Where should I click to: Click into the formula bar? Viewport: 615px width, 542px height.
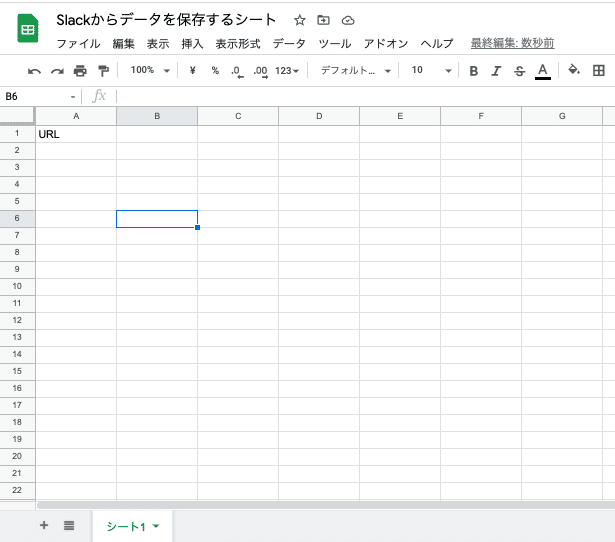pyautogui.click(x=365, y=96)
